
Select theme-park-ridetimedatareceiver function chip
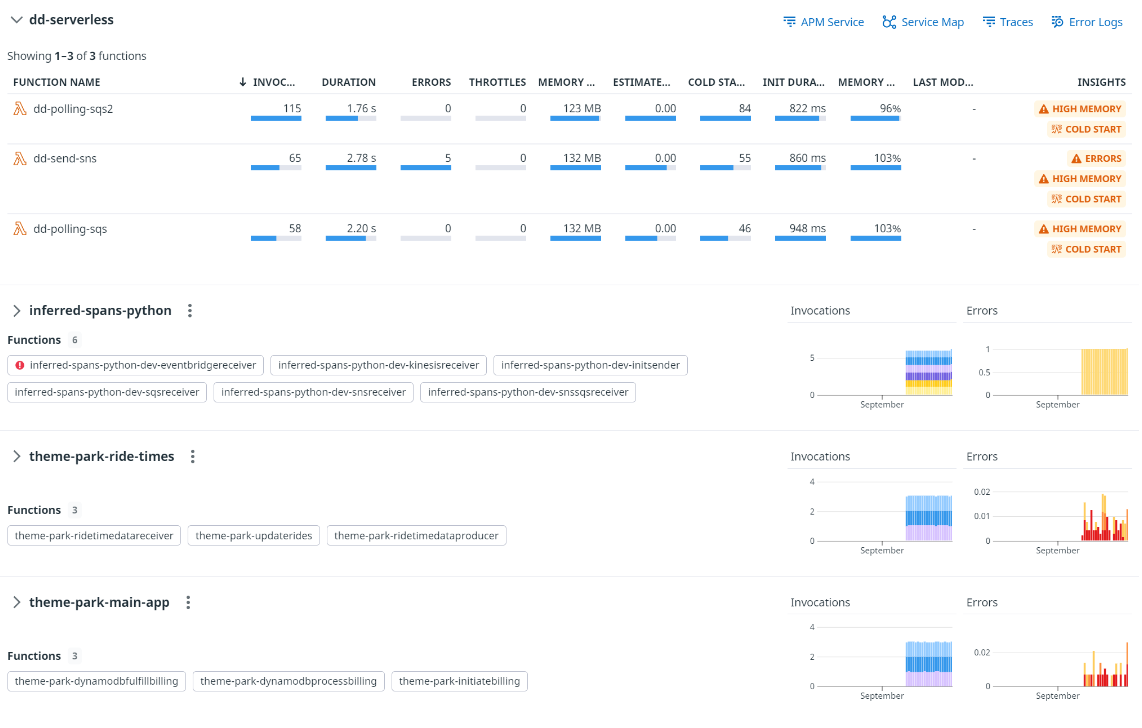tap(94, 536)
